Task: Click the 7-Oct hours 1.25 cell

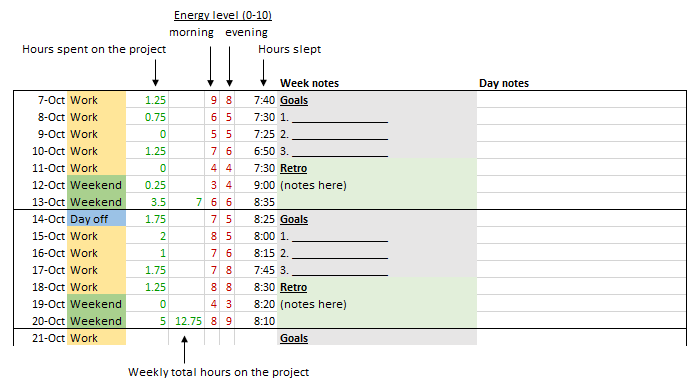Action: point(147,100)
